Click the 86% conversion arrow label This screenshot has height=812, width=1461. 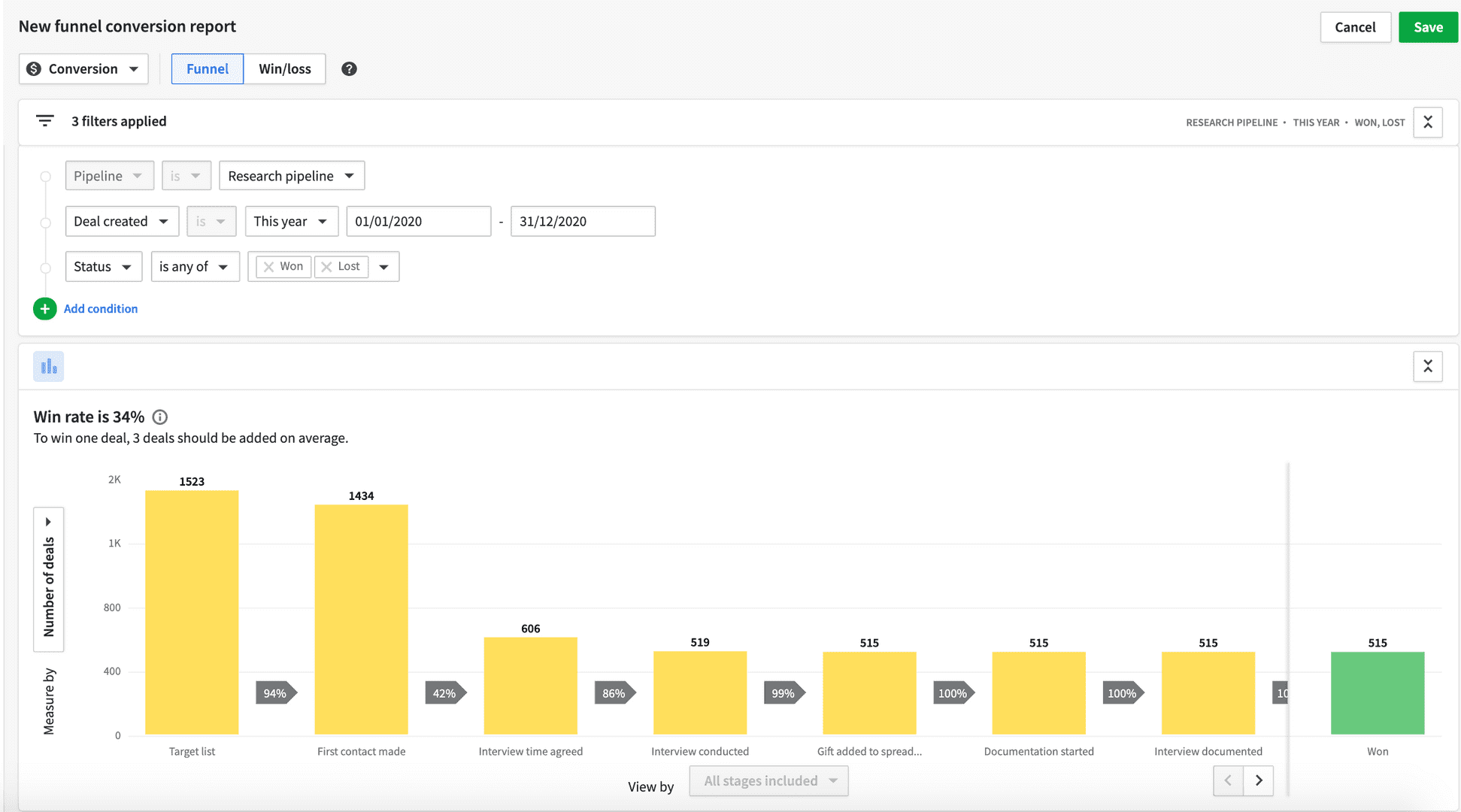pyautogui.click(x=615, y=693)
